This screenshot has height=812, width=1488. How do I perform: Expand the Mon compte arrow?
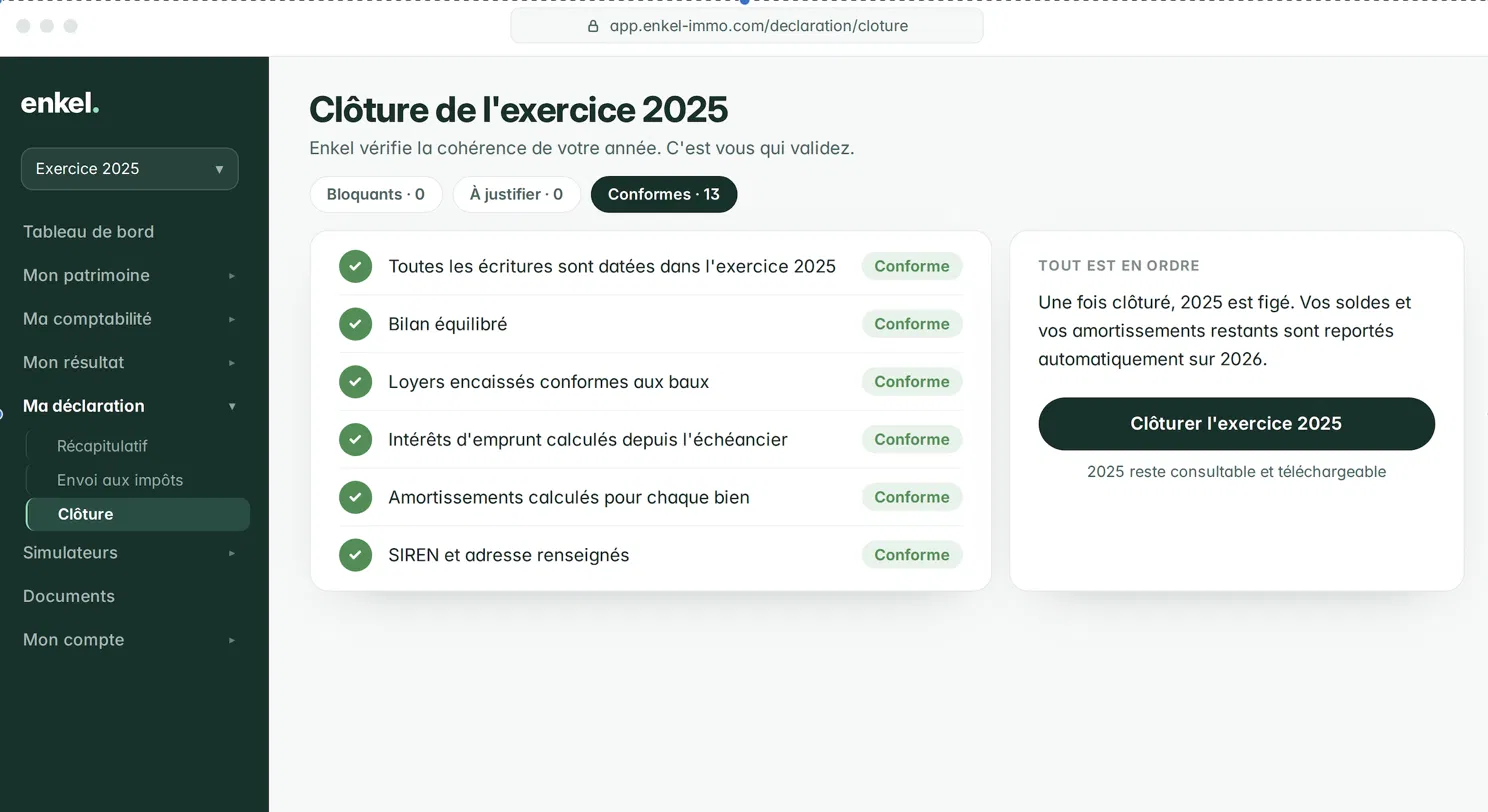[232, 640]
